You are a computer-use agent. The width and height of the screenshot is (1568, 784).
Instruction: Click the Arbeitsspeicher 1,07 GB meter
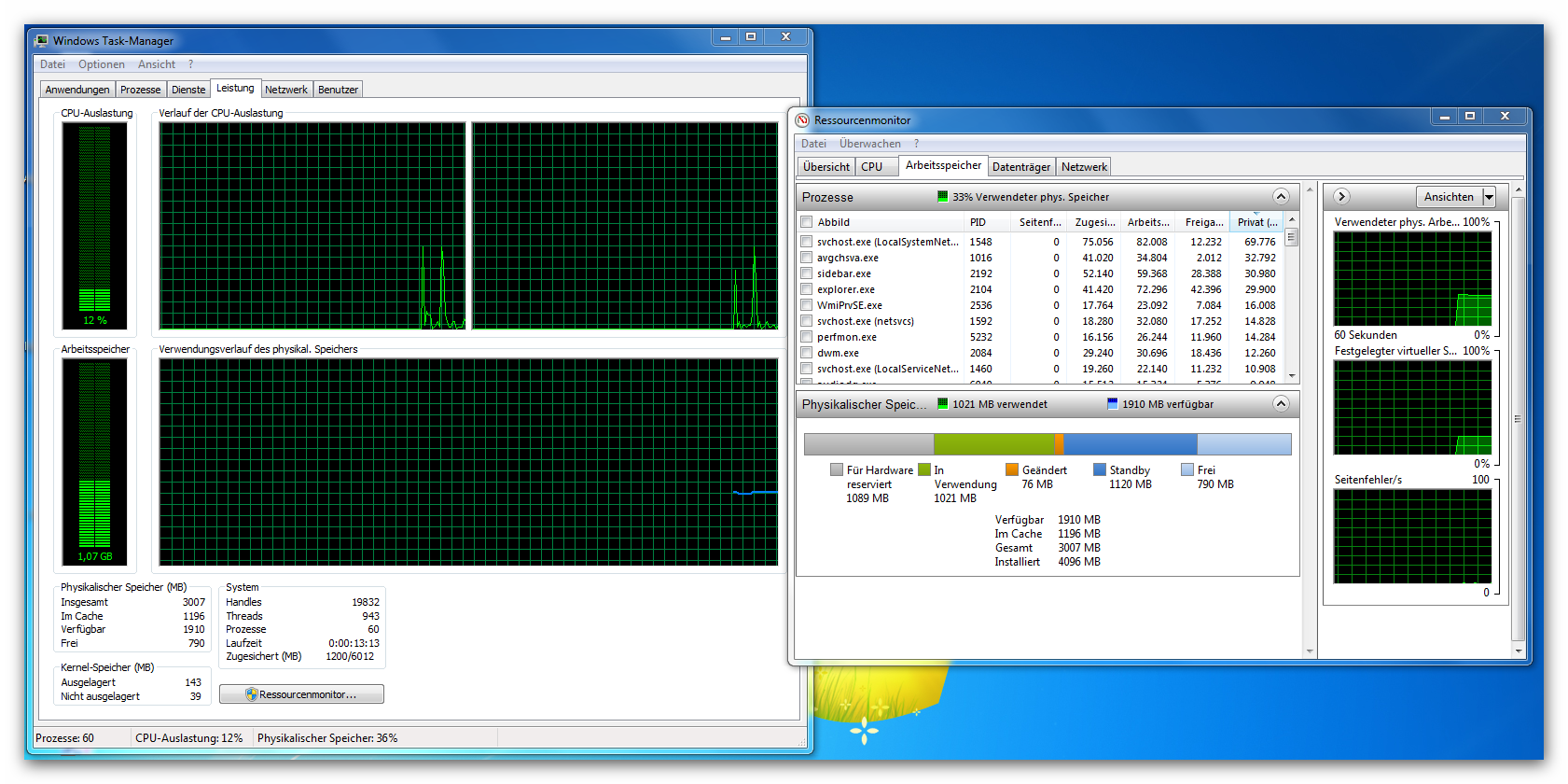click(95, 461)
